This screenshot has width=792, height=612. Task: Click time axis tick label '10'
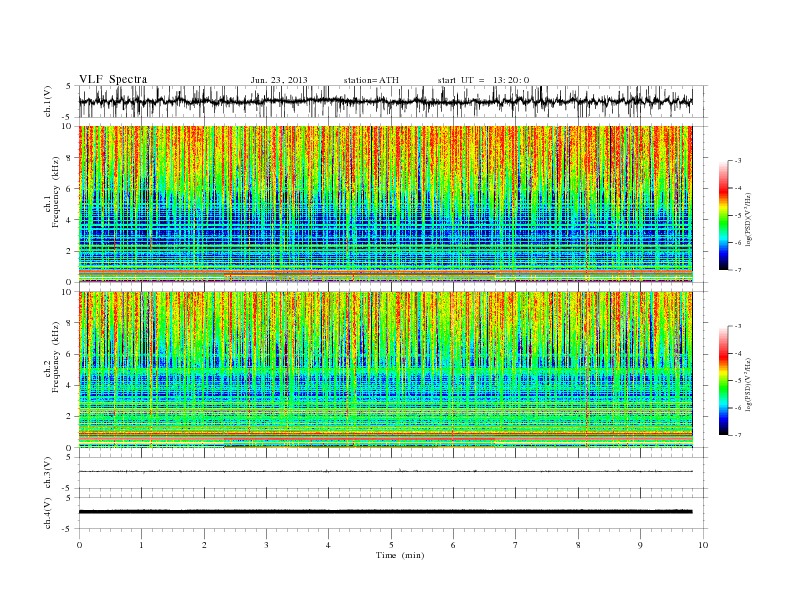click(x=703, y=545)
